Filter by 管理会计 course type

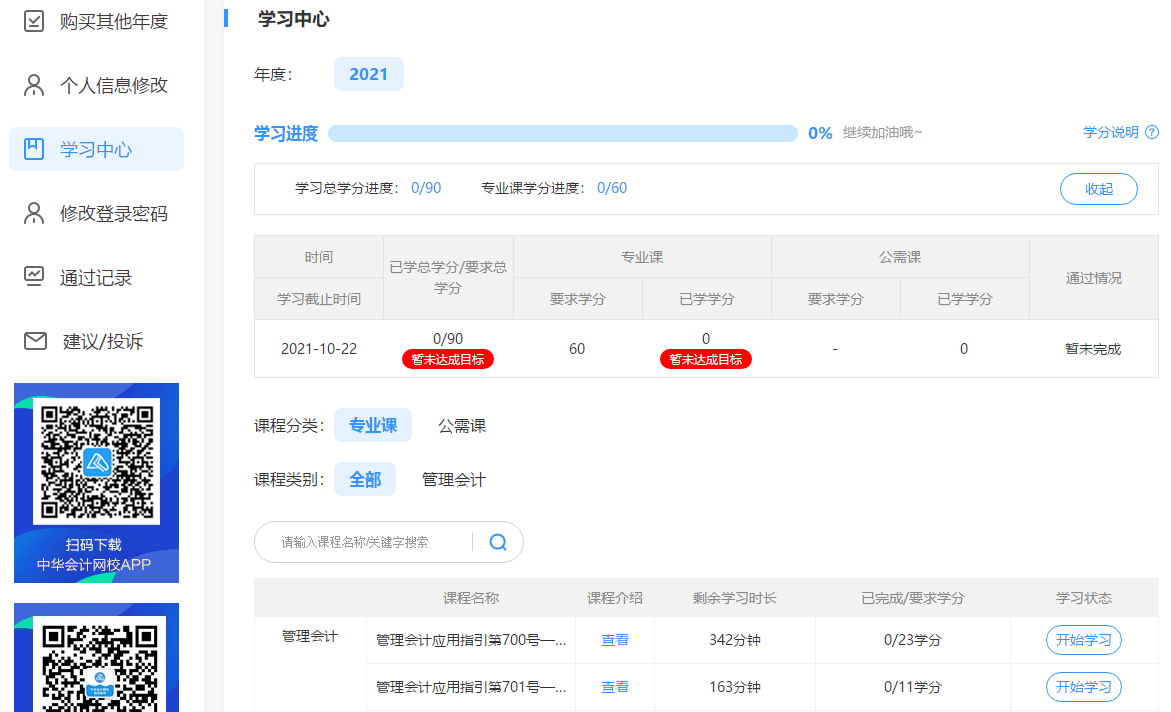[x=453, y=479]
